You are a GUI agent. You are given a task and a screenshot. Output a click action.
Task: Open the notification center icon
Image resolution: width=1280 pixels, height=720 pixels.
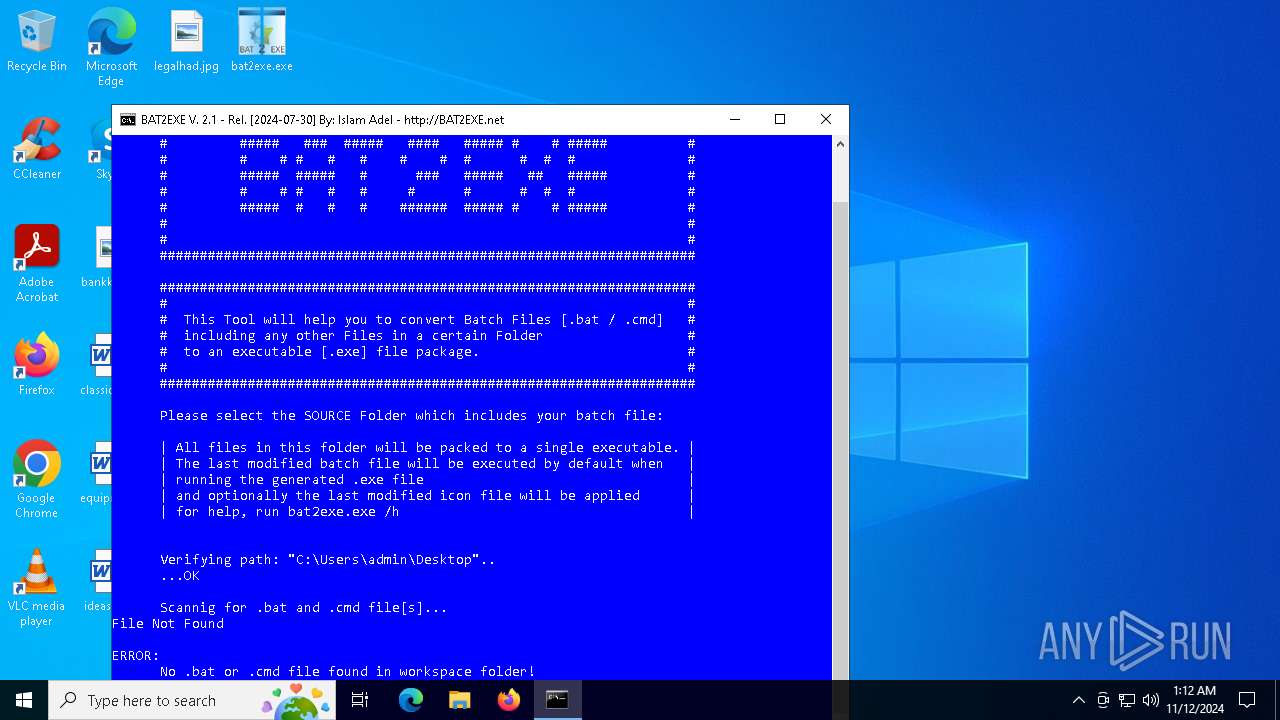(x=1247, y=700)
